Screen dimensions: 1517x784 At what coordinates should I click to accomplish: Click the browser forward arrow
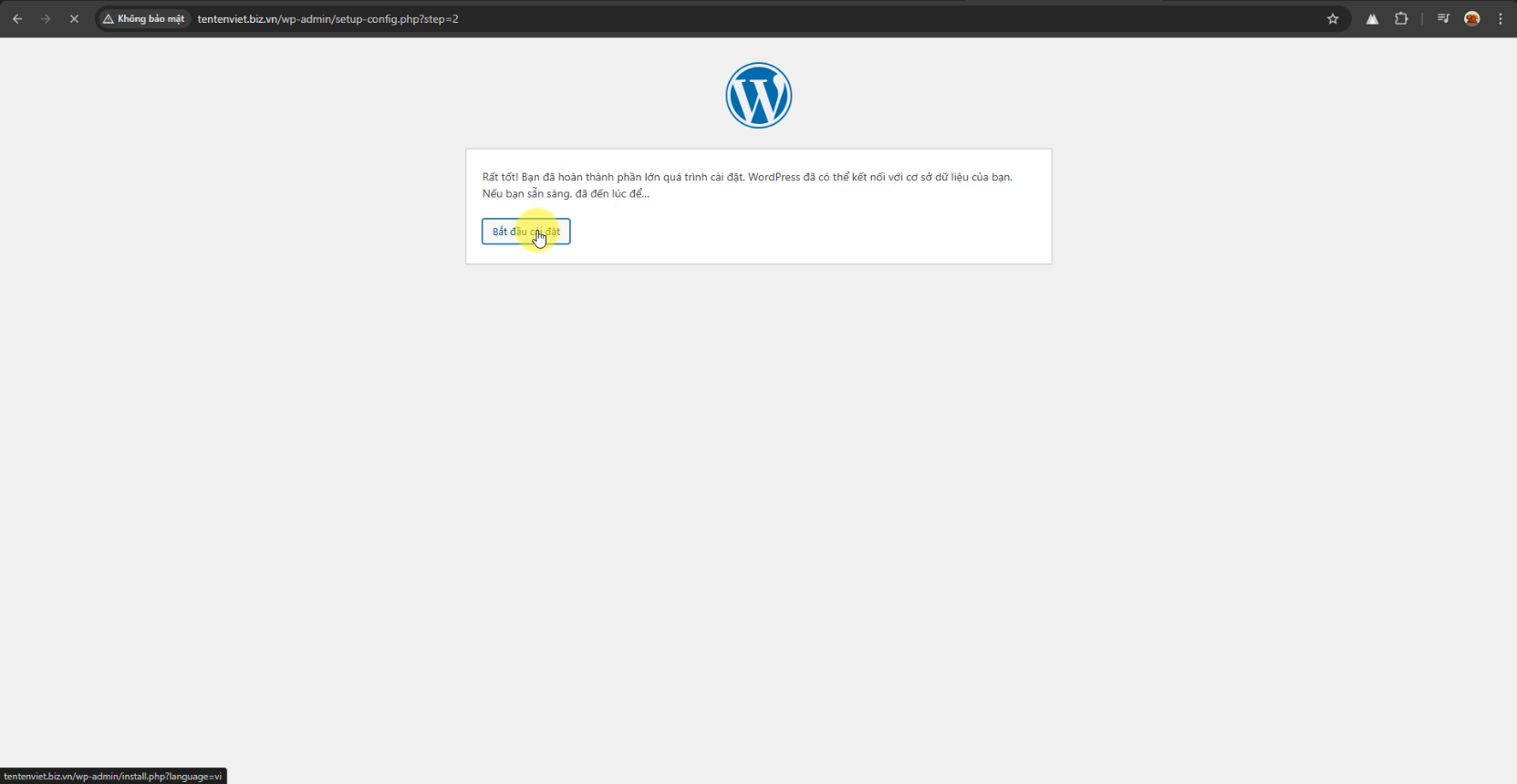[46, 18]
